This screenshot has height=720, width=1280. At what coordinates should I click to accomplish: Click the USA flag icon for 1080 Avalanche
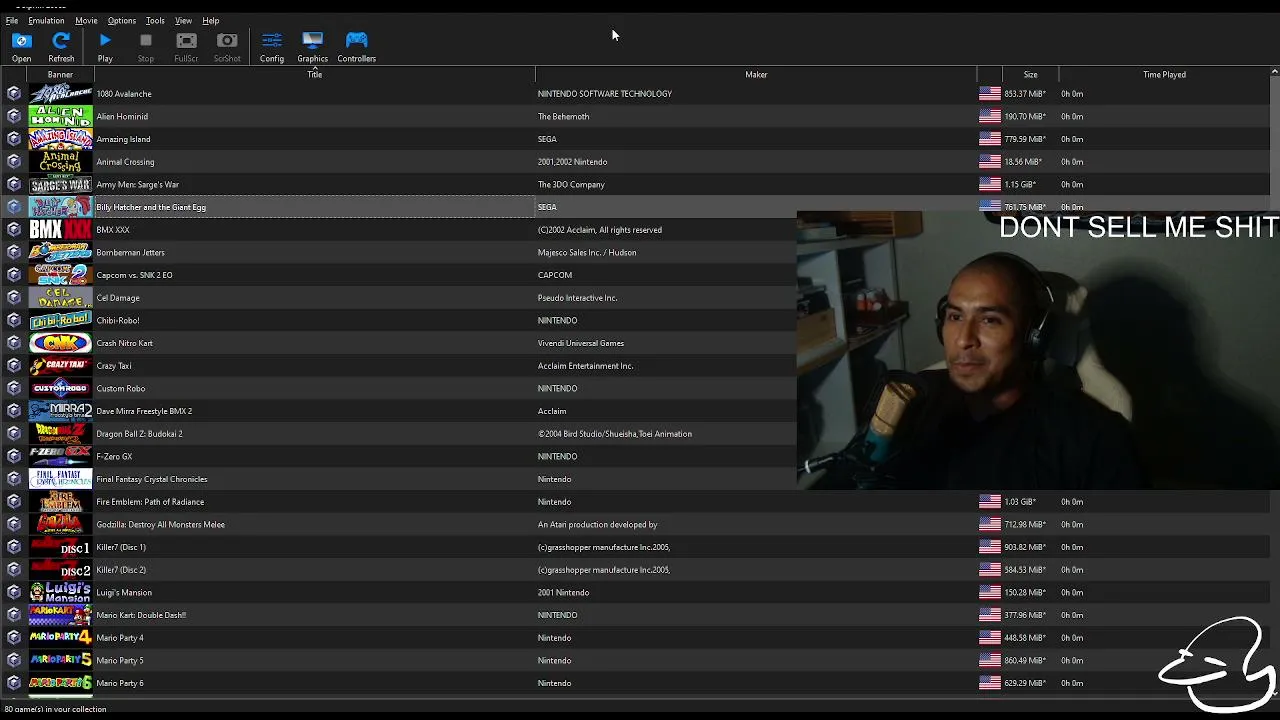tap(990, 94)
